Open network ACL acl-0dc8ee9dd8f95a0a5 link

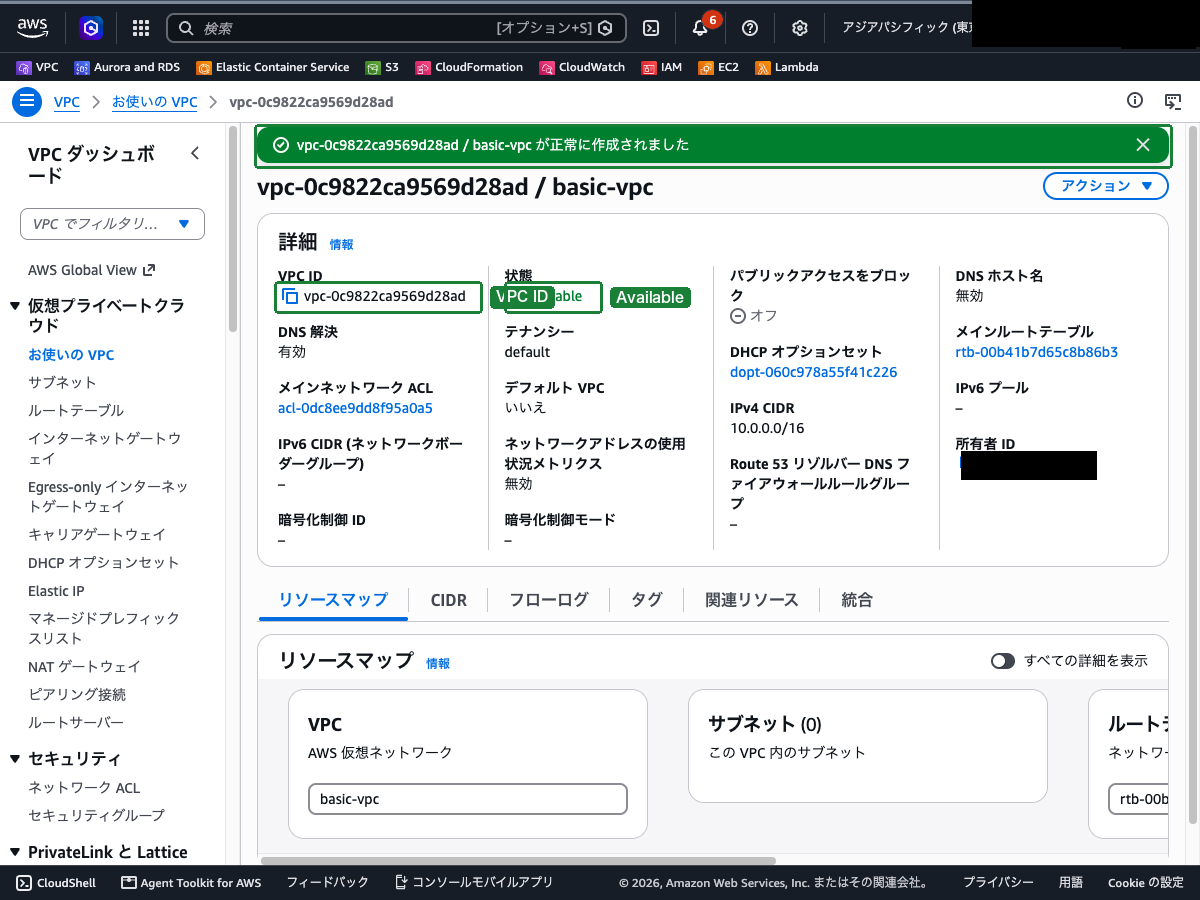click(355, 408)
